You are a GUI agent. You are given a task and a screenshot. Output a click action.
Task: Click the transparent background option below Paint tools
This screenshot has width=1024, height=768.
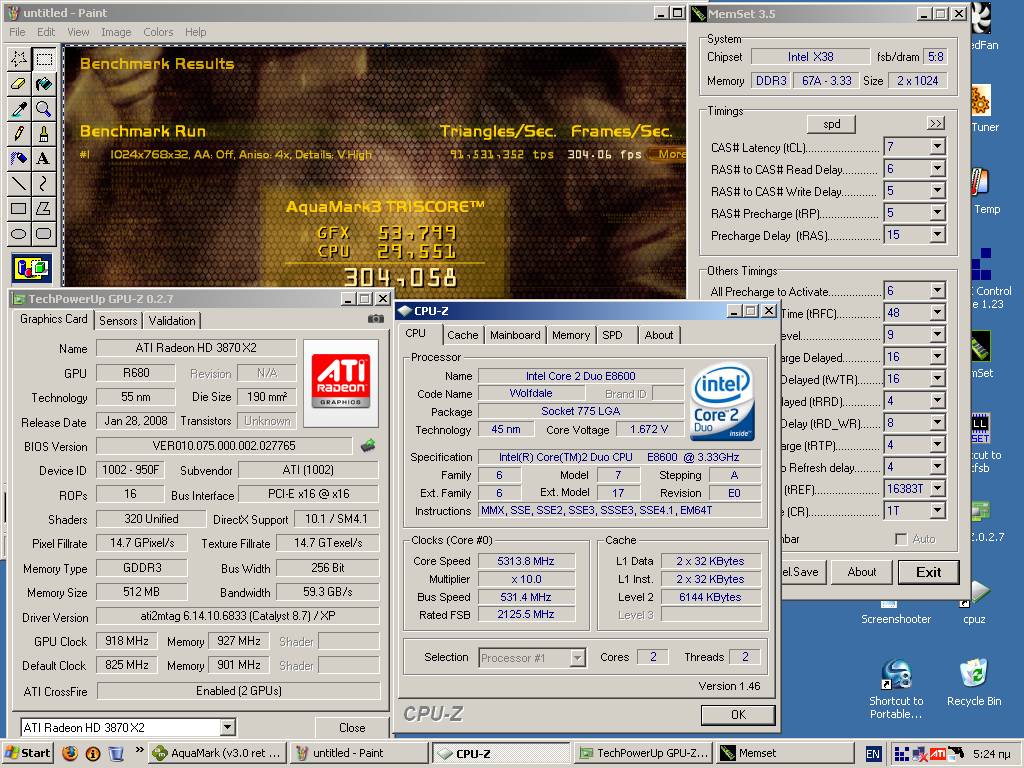[31, 268]
